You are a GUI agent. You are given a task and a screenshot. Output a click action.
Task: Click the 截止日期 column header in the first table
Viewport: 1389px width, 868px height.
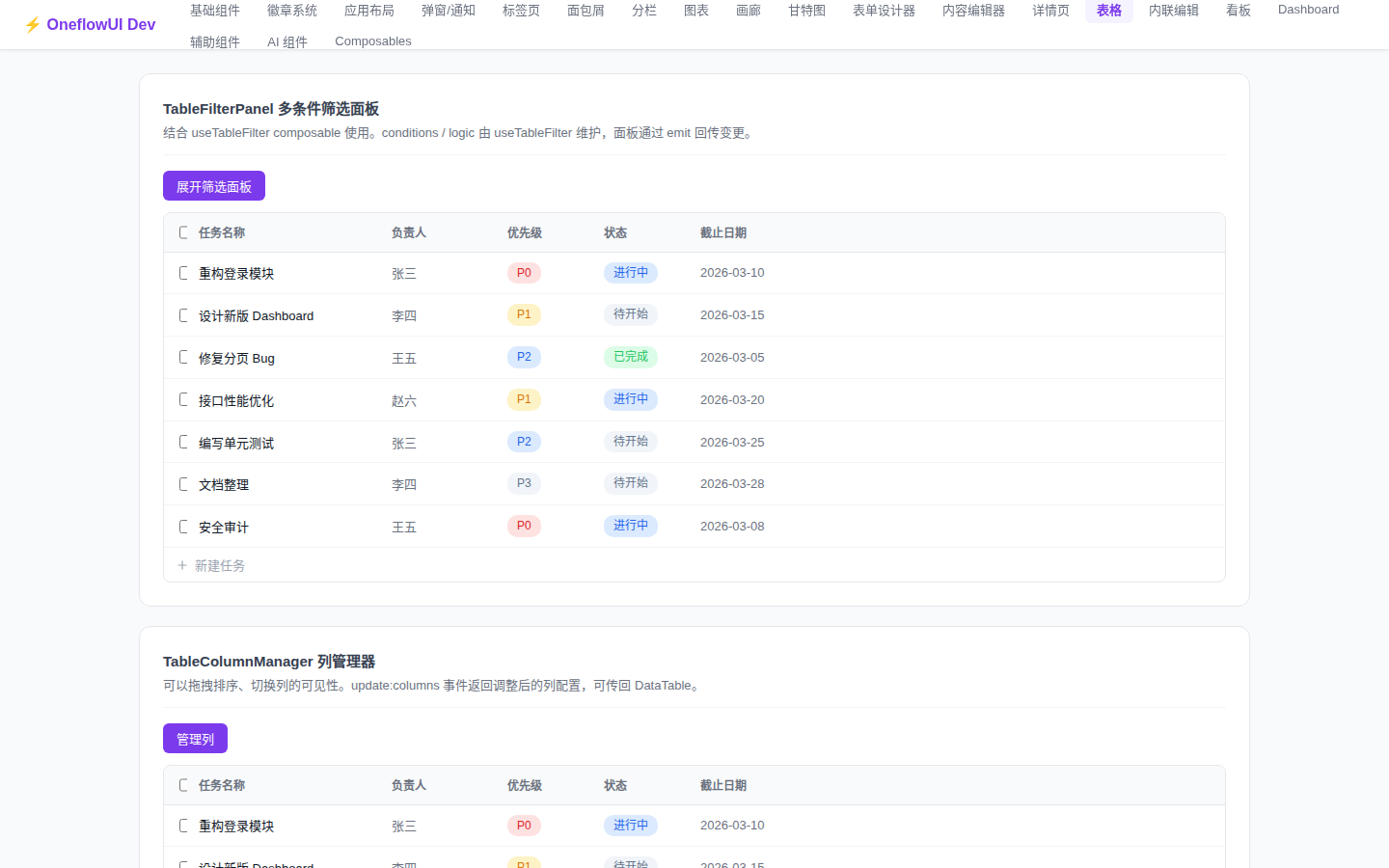click(x=723, y=232)
